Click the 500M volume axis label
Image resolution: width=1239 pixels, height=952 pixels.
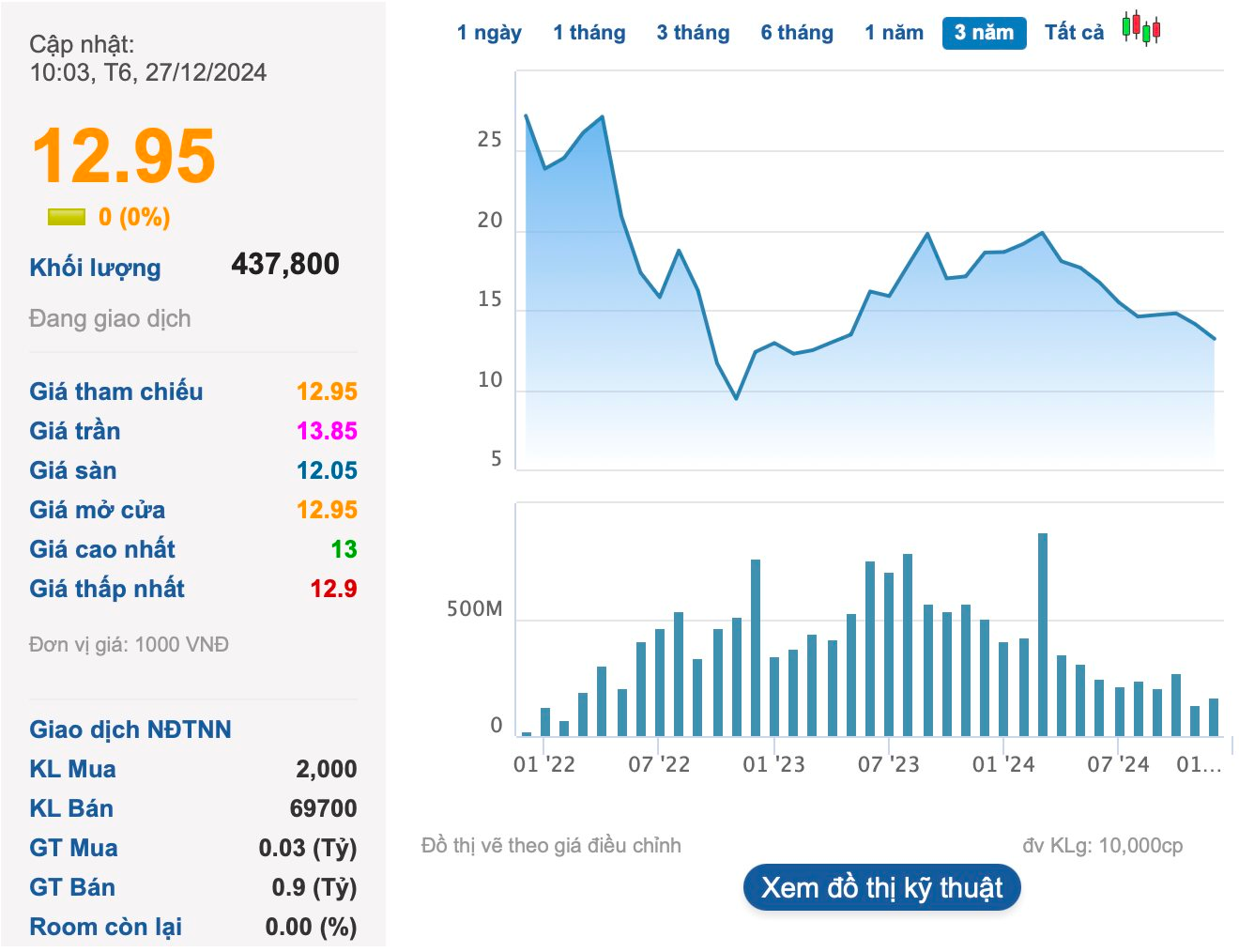tap(474, 608)
